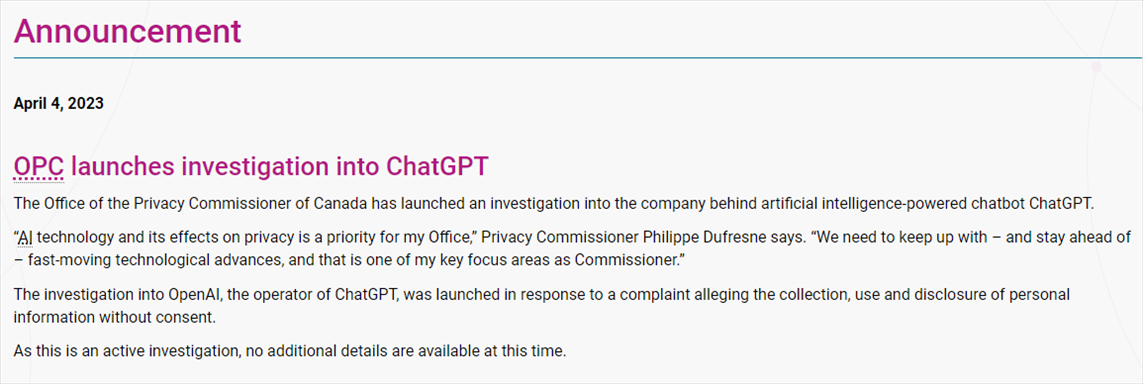The height and width of the screenshot is (384, 1143).
Task: Open the OPC launches investigation headline
Action: click(250, 167)
